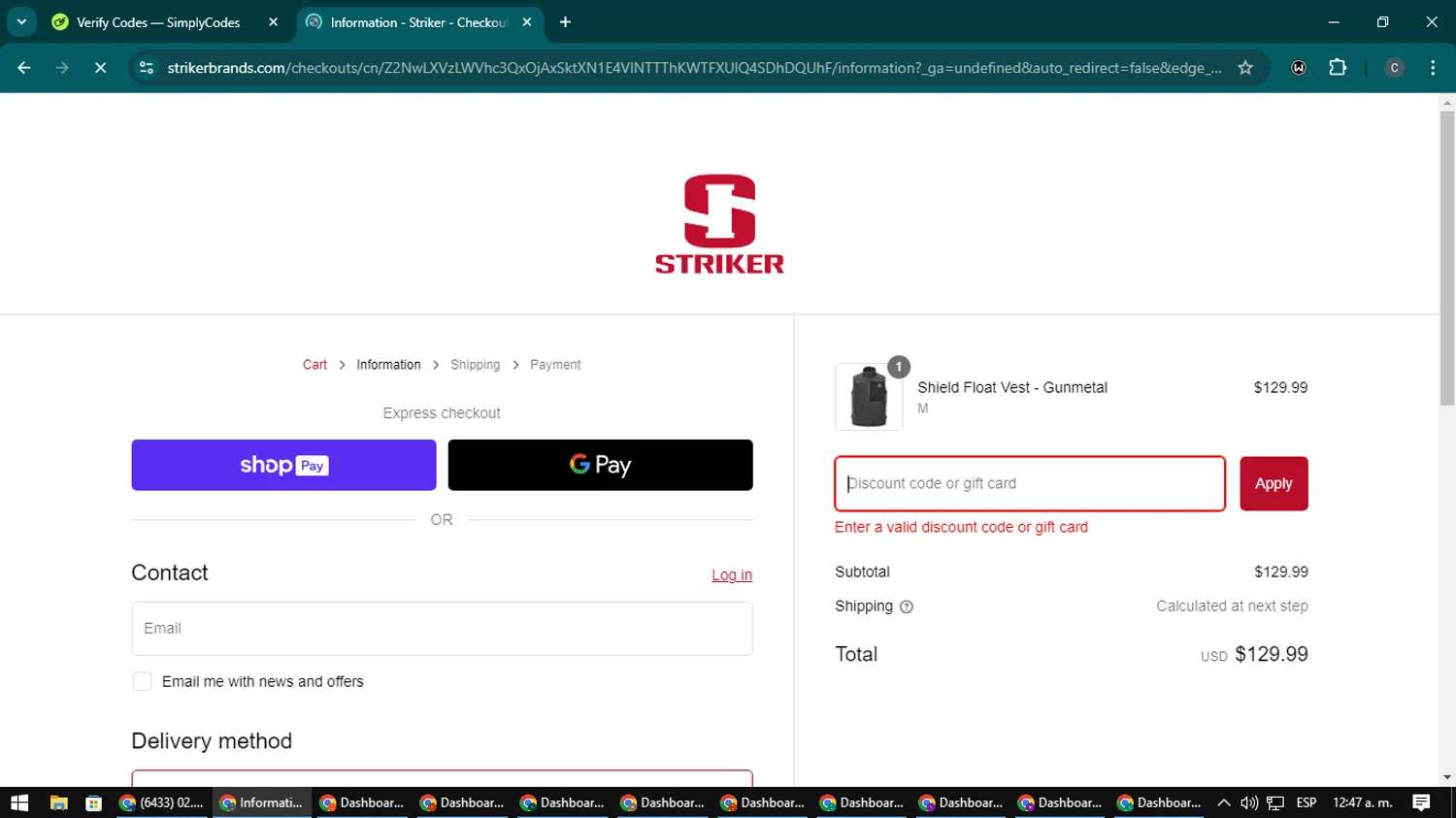Click the browser forward arrow
Screen dimensions: 1456x818
pos(62,68)
